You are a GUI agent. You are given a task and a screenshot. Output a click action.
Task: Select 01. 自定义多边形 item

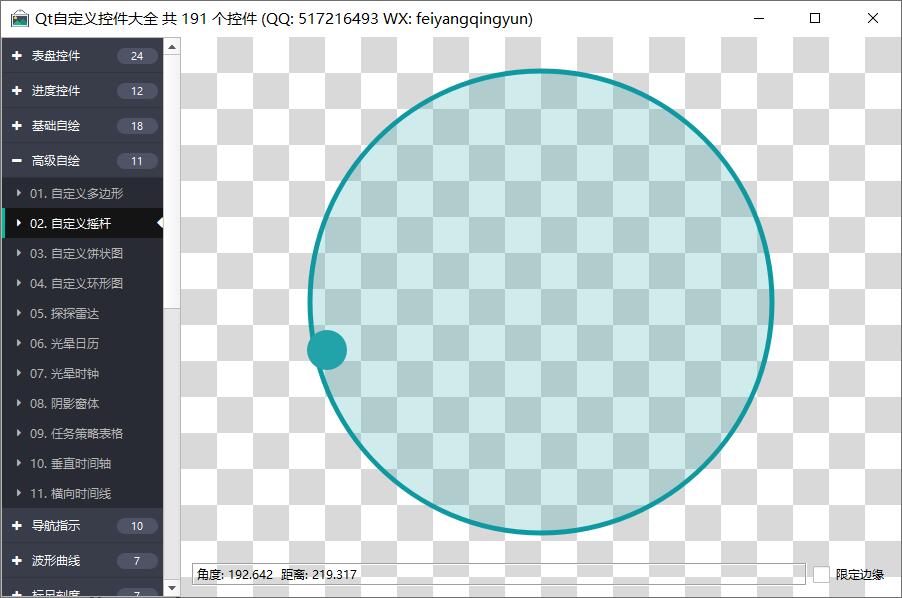[x=76, y=193]
